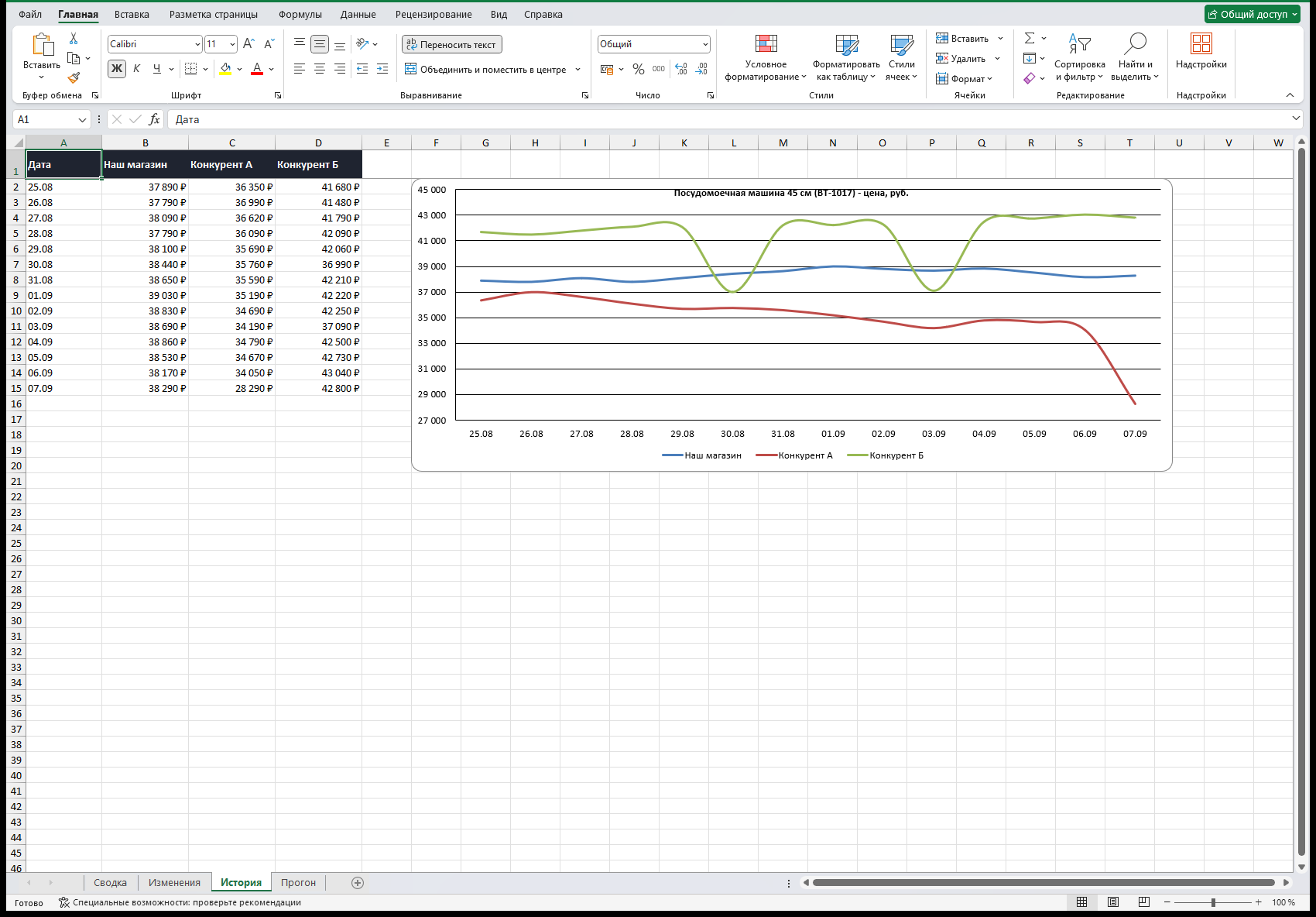1316x917 pixels.
Task: Click the Paste (Вставить) clipboard icon
Action: coord(42,44)
